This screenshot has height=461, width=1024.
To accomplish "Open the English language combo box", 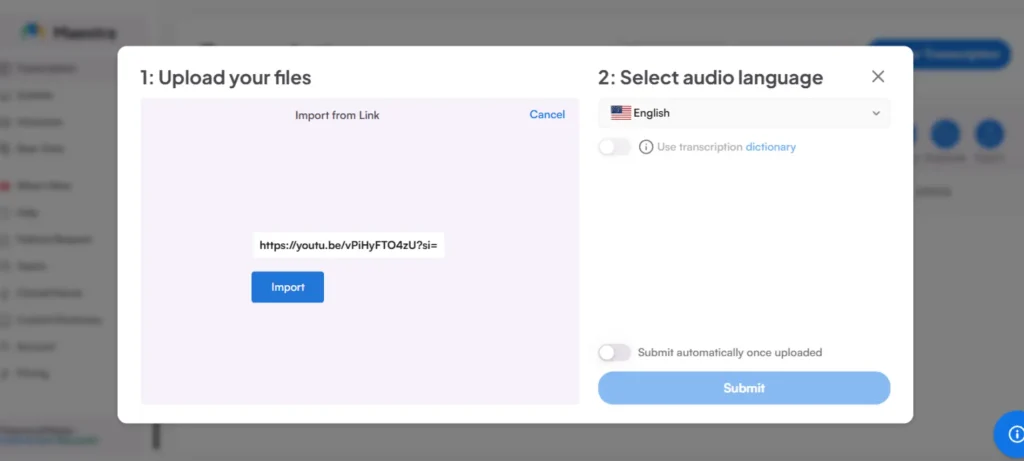I will (743, 113).
